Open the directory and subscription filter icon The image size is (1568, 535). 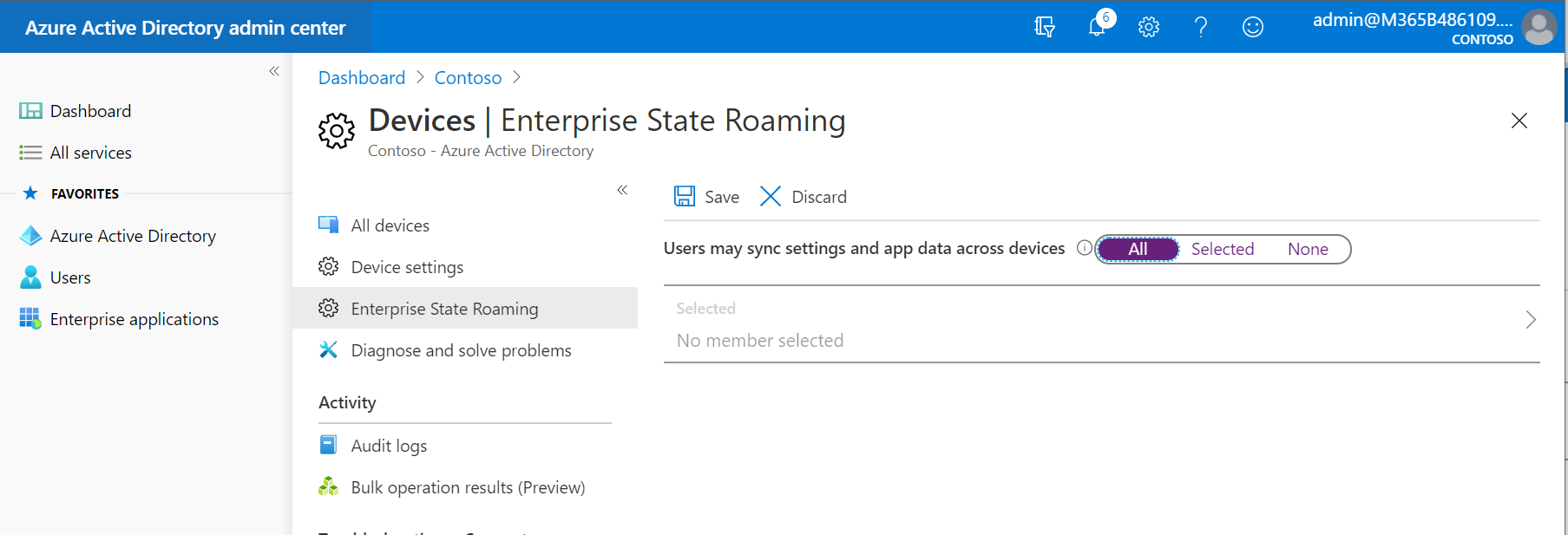pos(1045,27)
